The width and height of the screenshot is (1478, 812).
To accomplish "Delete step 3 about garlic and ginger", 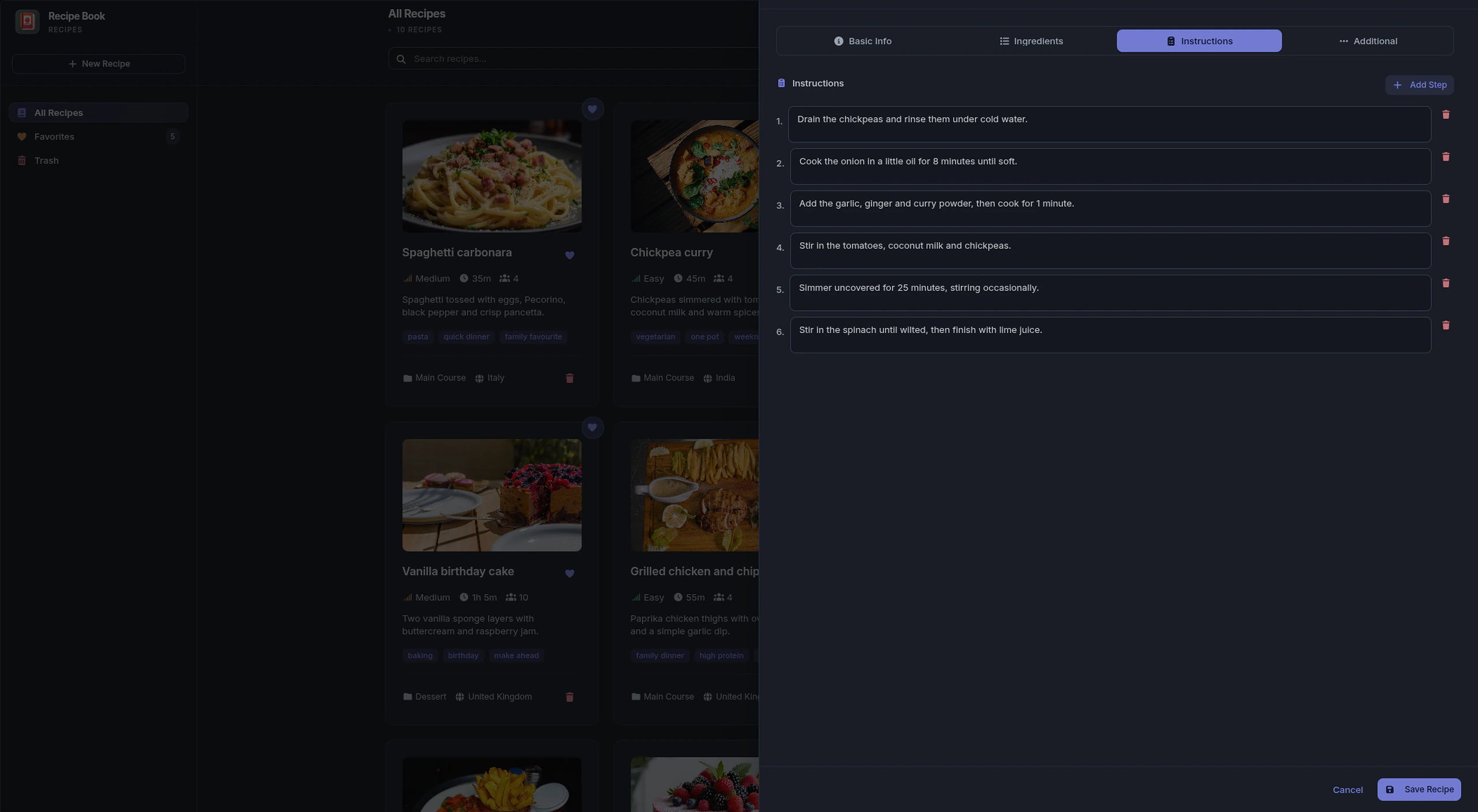I will tap(1446, 199).
